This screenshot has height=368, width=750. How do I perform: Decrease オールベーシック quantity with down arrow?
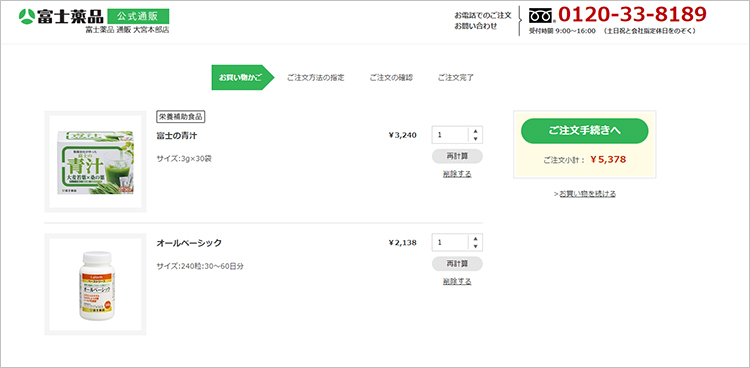click(x=475, y=246)
